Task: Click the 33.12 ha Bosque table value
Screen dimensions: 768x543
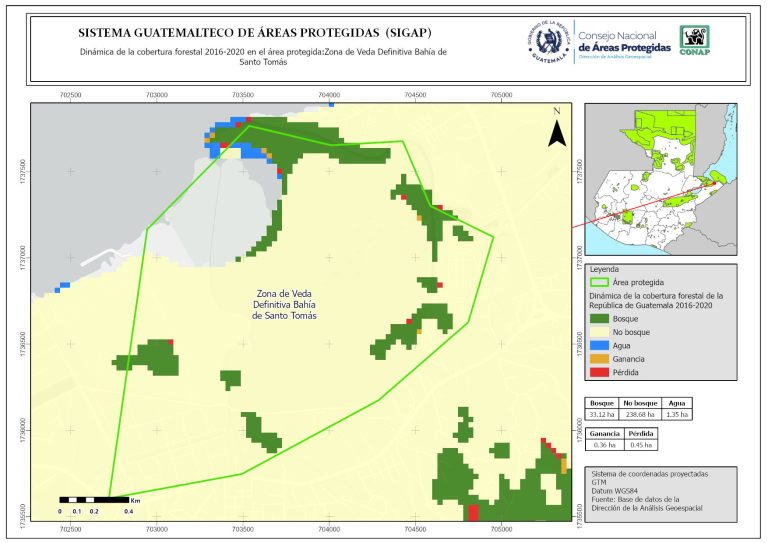Action: coord(601,413)
